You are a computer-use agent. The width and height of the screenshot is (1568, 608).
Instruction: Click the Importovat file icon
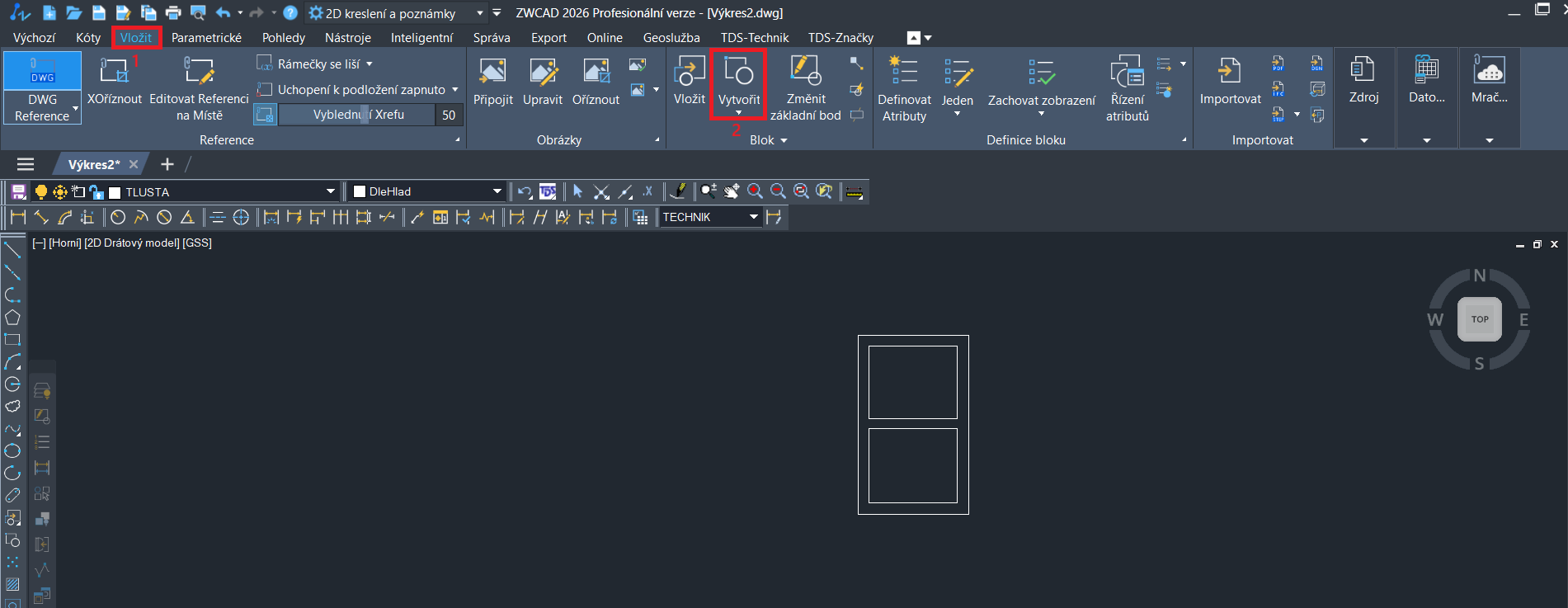coord(1230,73)
